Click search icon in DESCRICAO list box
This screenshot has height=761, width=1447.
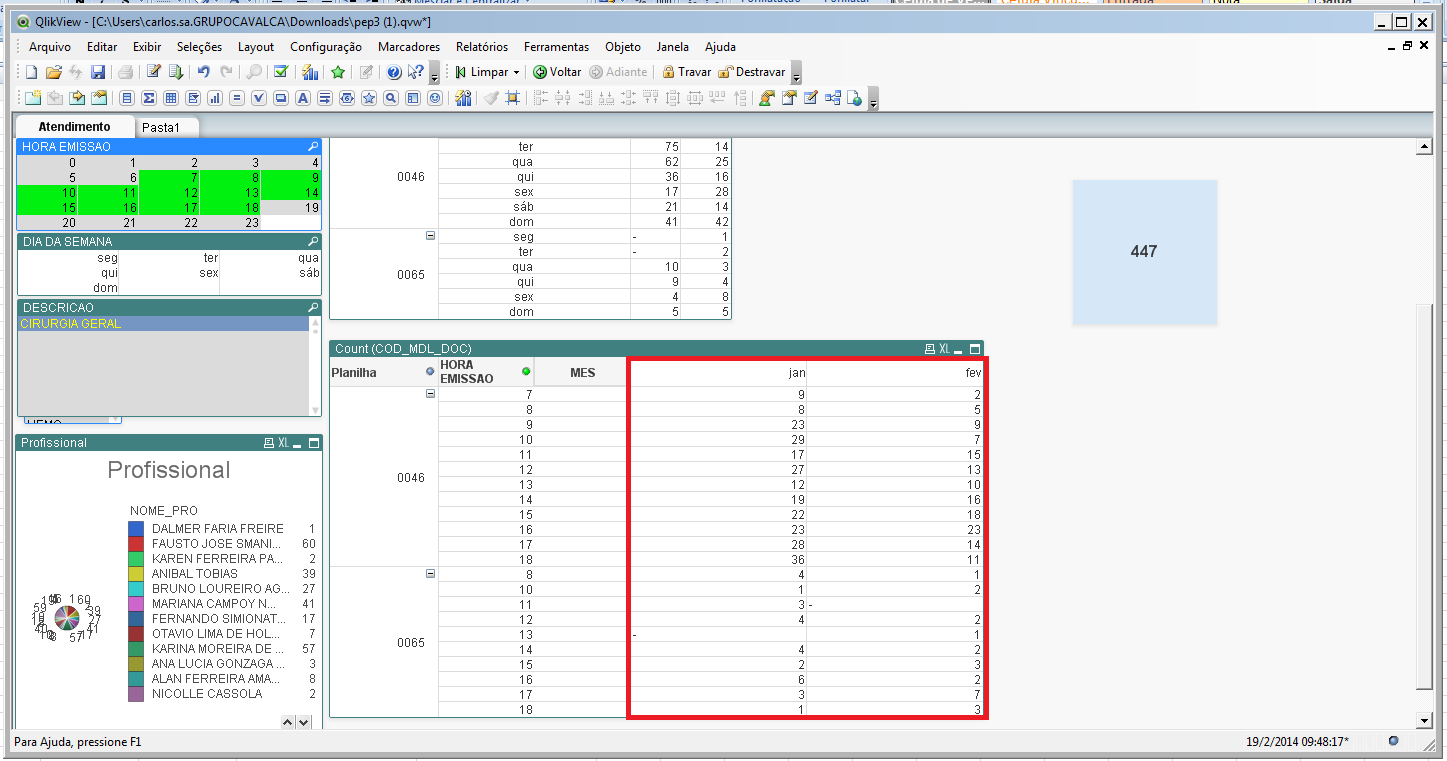pyautogui.click(x=313, y=307)
